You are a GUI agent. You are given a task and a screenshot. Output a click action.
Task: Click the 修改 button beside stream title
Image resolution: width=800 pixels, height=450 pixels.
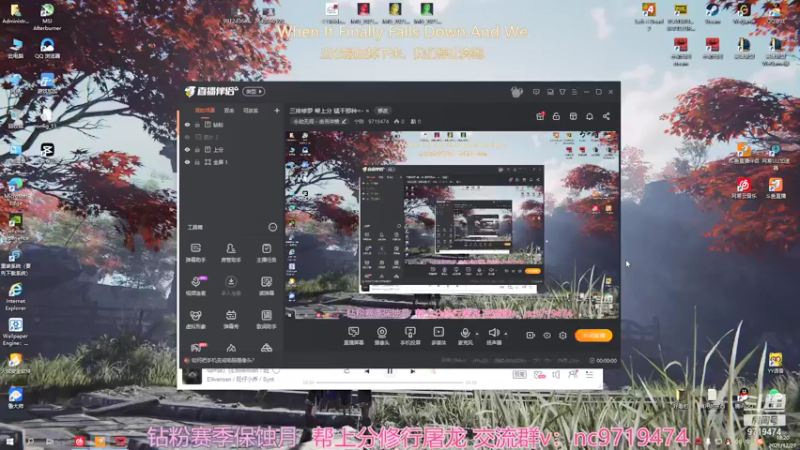(383, 111)
